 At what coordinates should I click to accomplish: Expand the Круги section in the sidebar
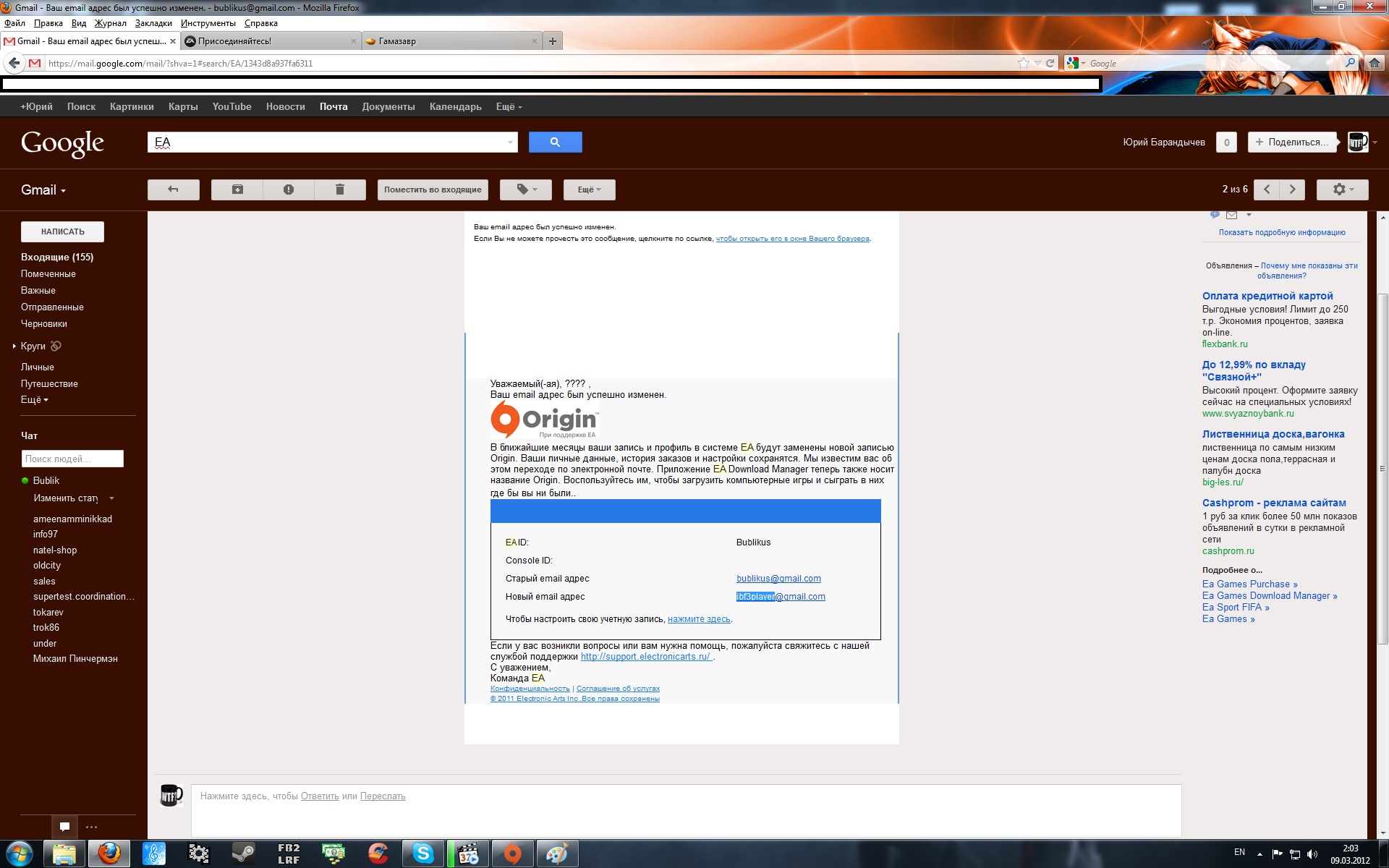14,346
